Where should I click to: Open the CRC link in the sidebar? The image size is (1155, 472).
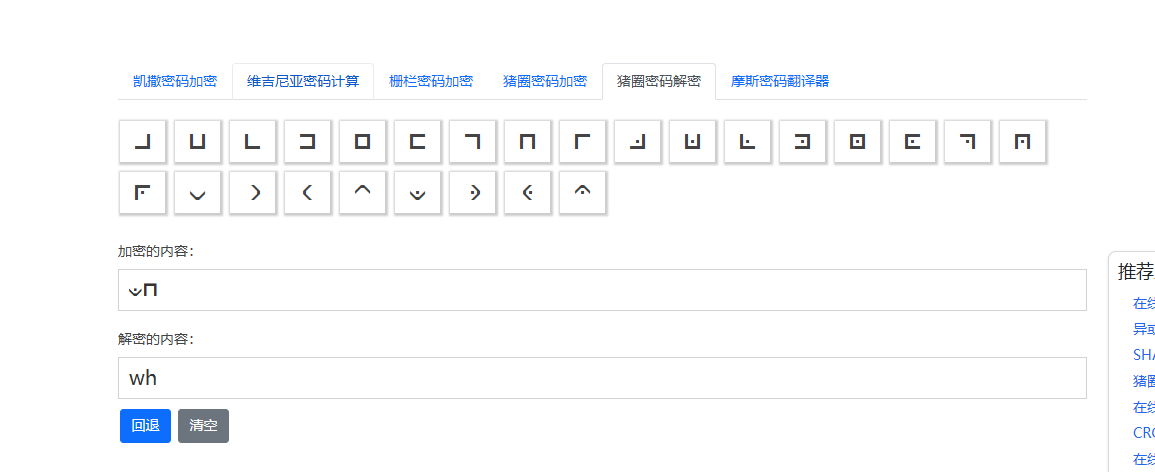point(1143,433)
